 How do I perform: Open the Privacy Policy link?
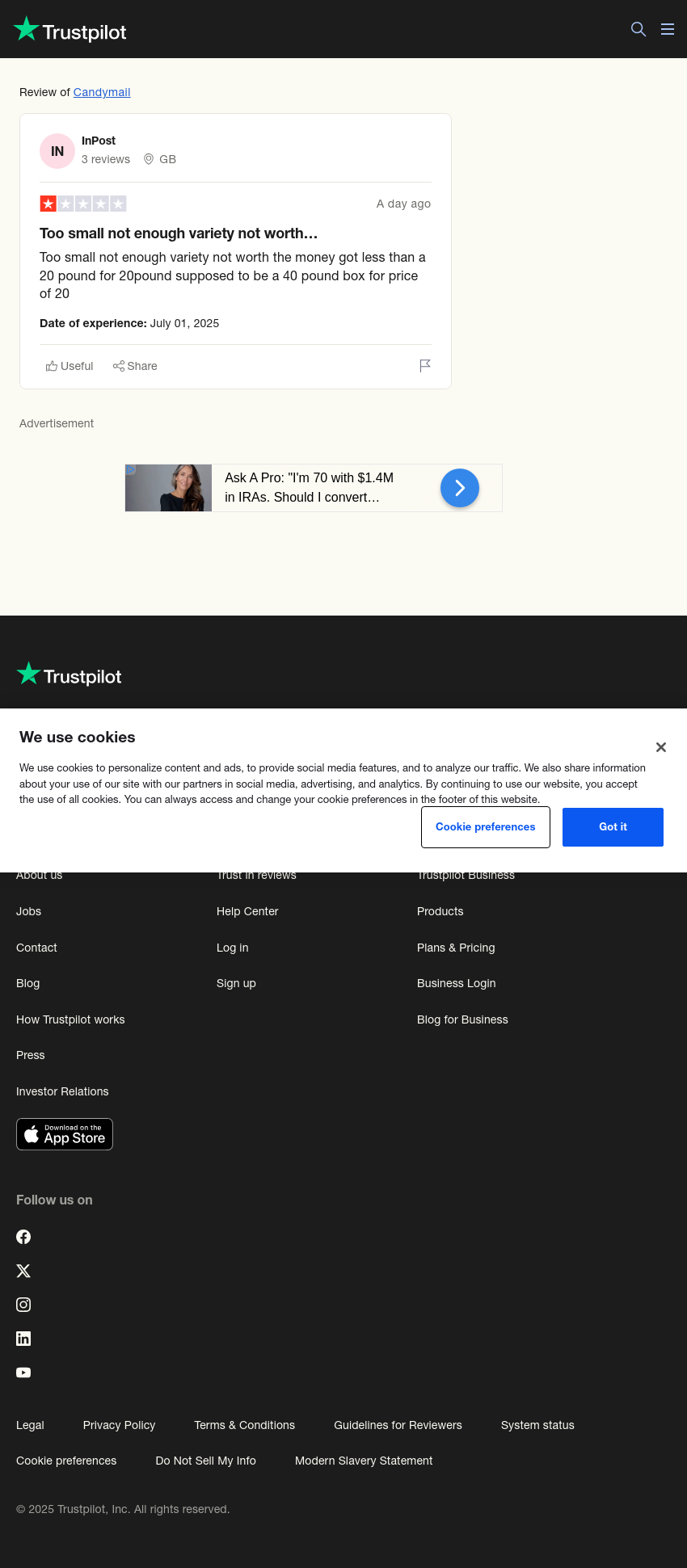(x=119, y=1425)
